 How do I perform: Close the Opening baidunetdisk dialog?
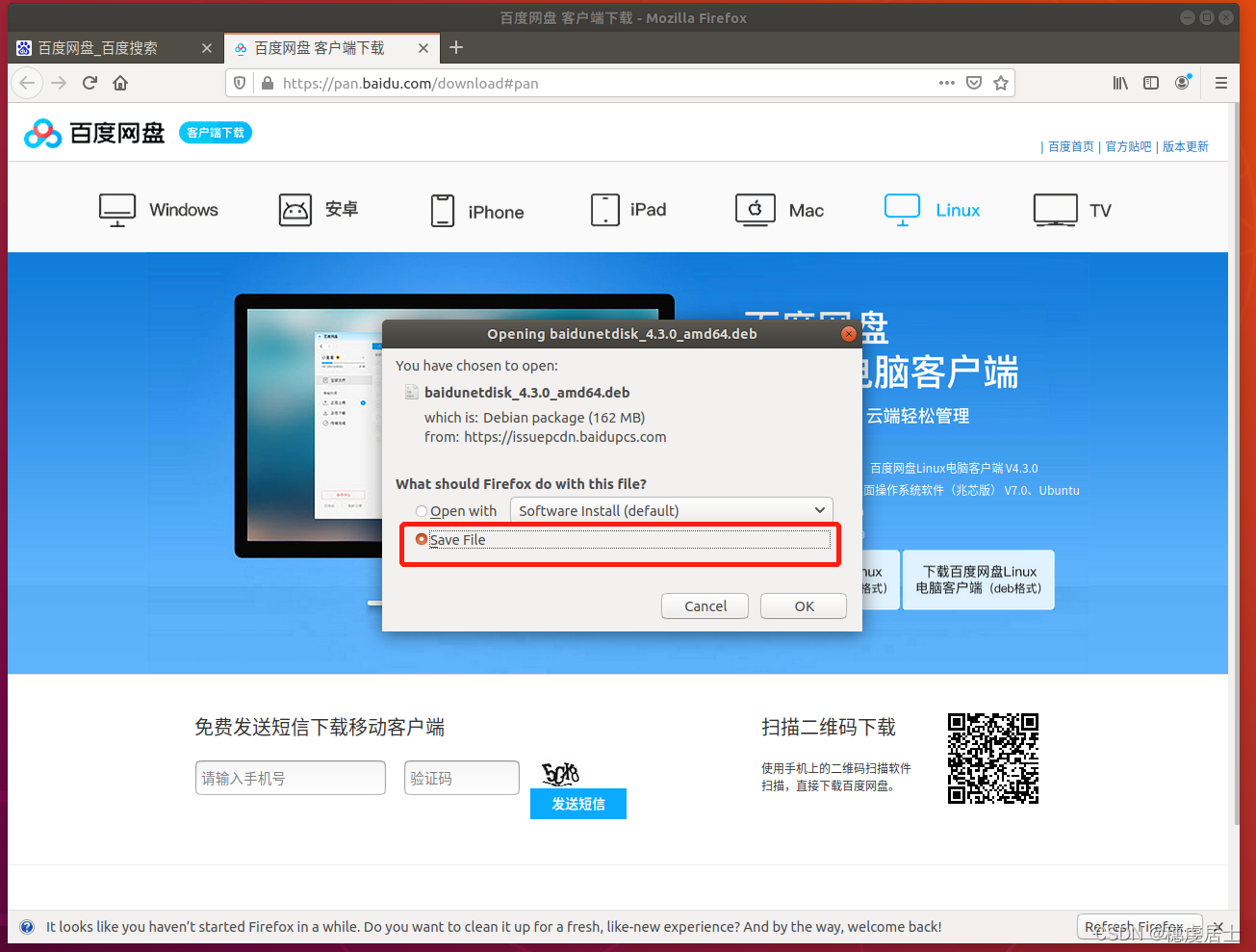848,334
